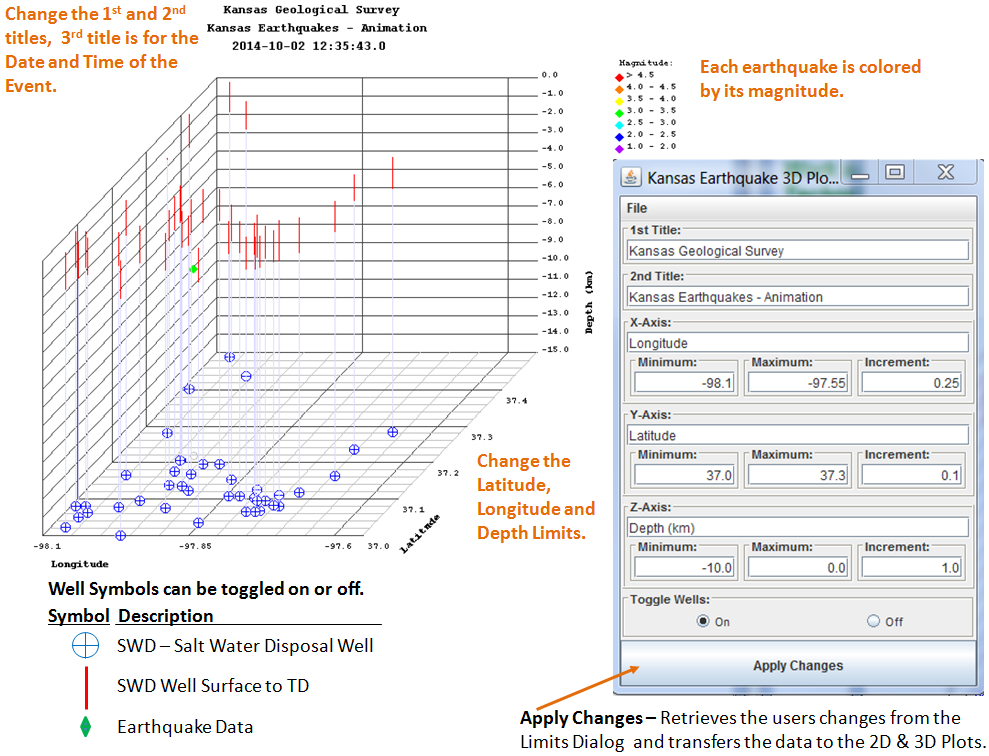Click the red SWD Well Surface to TD symbol
Screen dimensions: 989x756
coord(86,688)
